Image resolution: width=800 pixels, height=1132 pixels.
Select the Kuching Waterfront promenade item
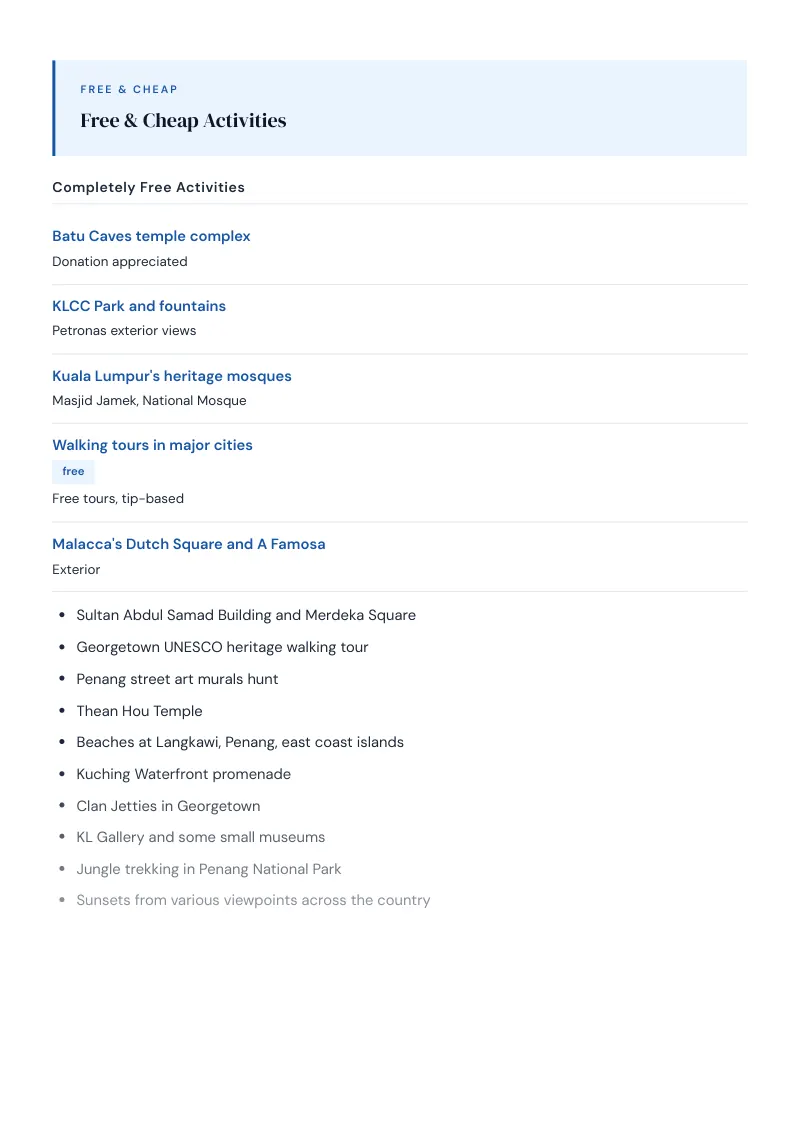pyautogui.click(x=183, y=774)
